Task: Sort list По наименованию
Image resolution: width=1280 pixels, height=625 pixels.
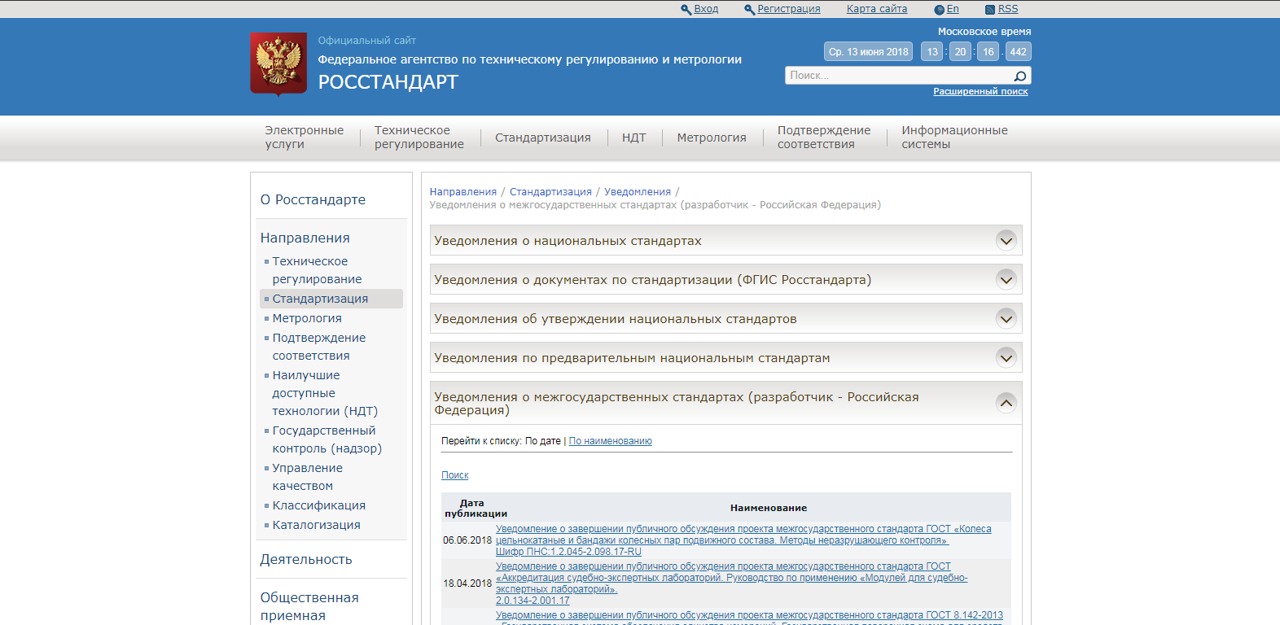Action: 610,441
